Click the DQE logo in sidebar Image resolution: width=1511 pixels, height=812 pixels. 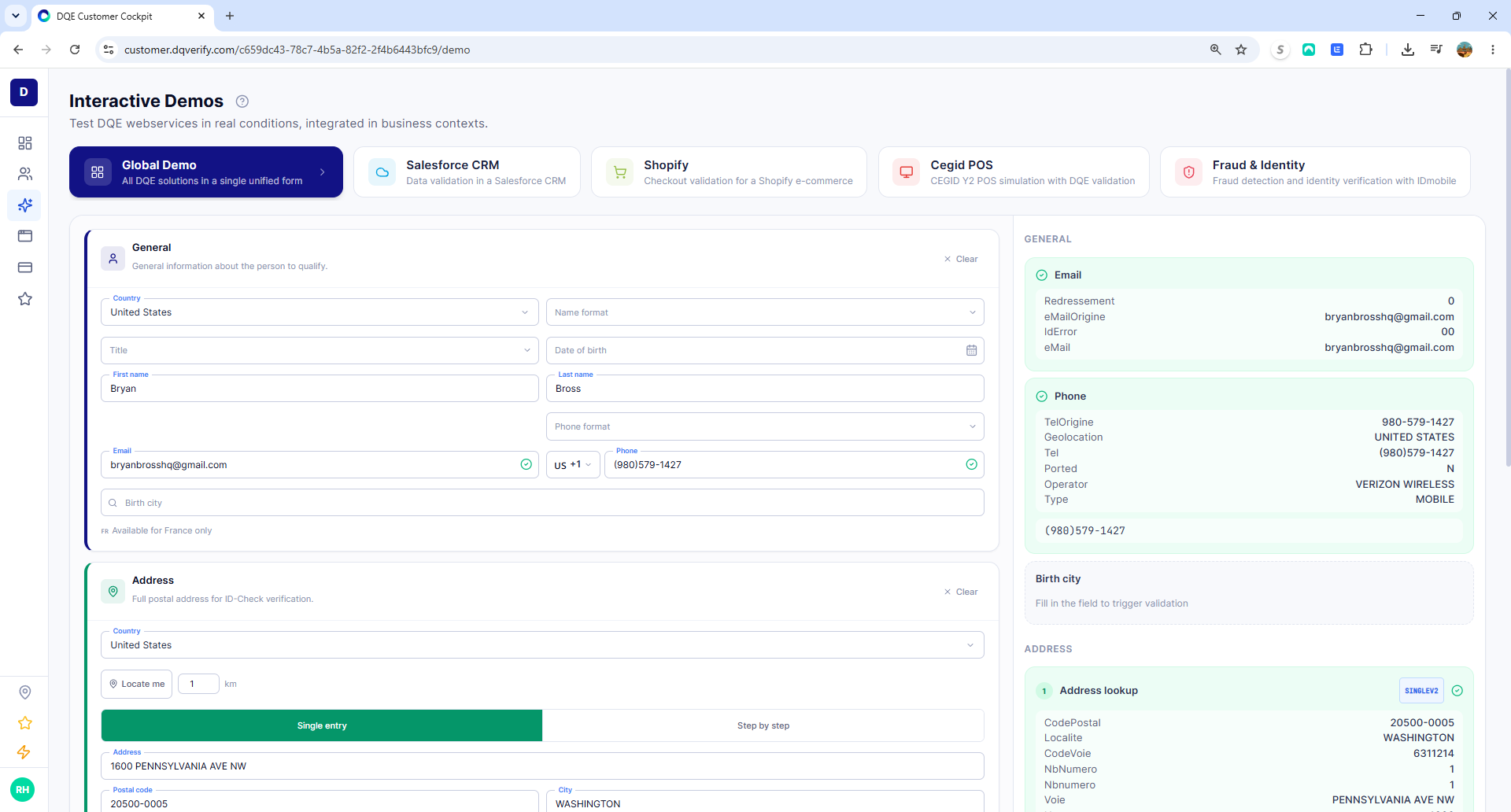point(24,92)
